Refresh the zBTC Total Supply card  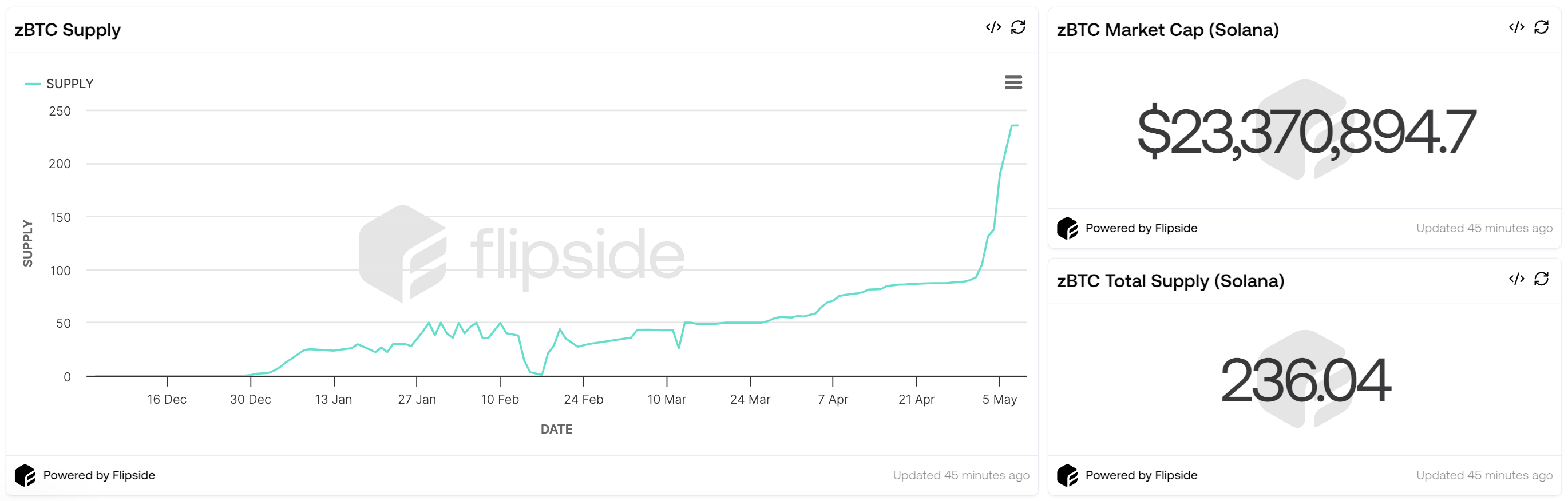(1541, 279)
